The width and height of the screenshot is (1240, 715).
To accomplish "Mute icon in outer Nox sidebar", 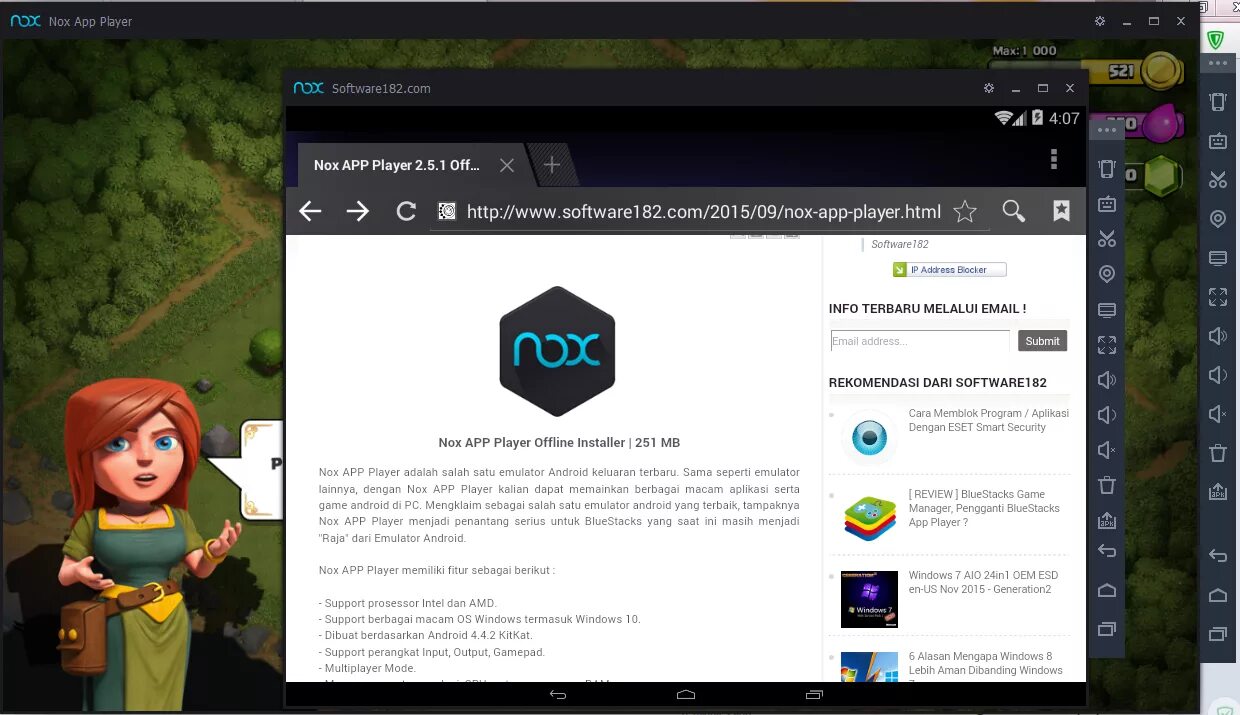I will [1218, 414].
